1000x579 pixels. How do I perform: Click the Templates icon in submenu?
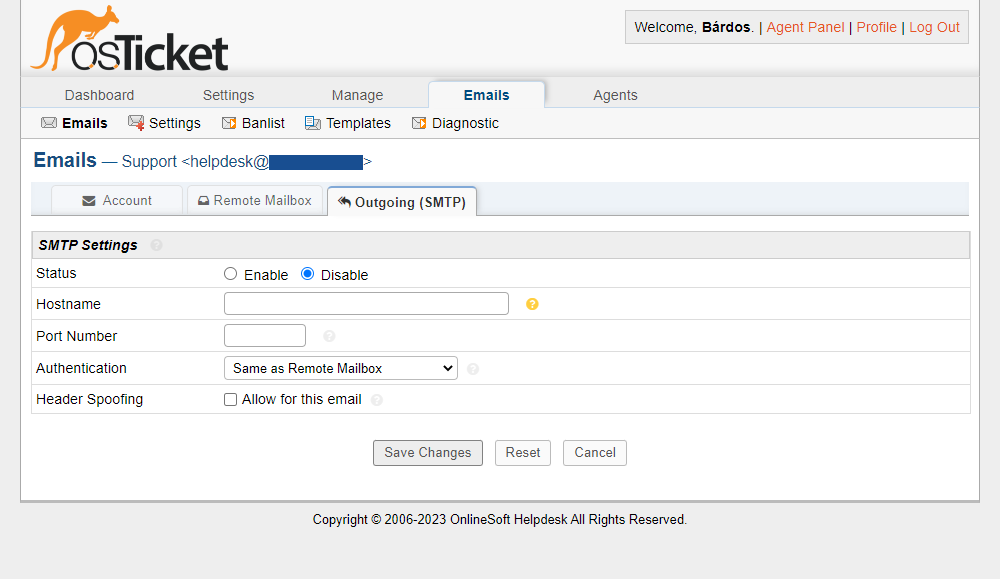click(313, 123)
